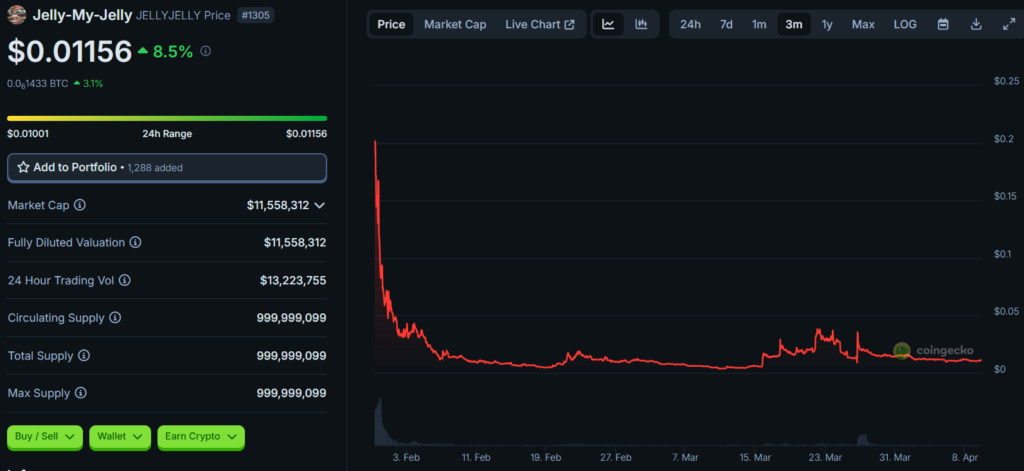This screenshot has height=471, width=1024.
Task: Switch to the Market Cap tab
Action: click(x=455, y=24)
